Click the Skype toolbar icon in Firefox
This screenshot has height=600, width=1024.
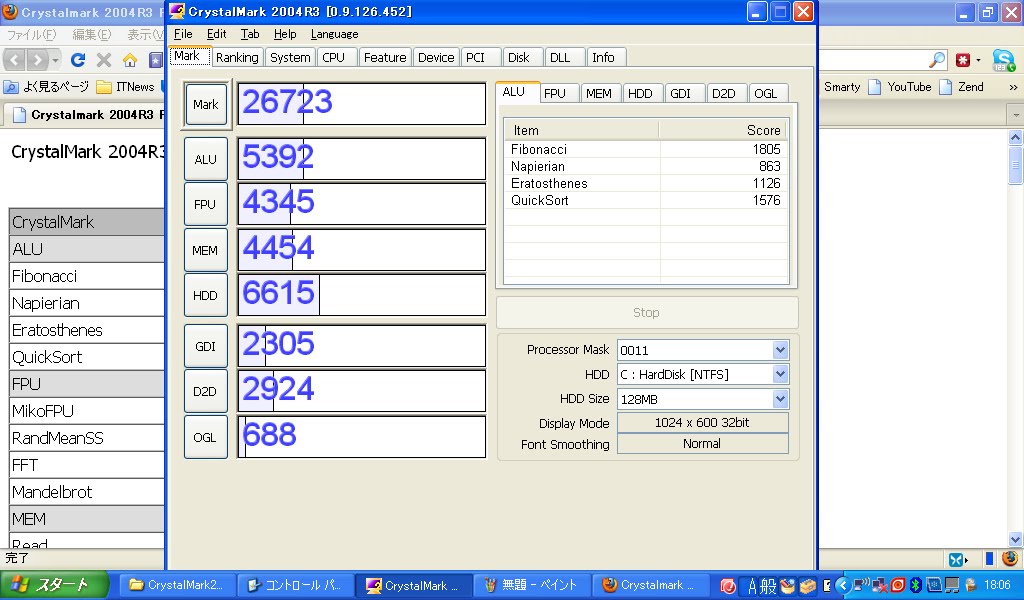pyautogui.click(x=1004, y=61)
